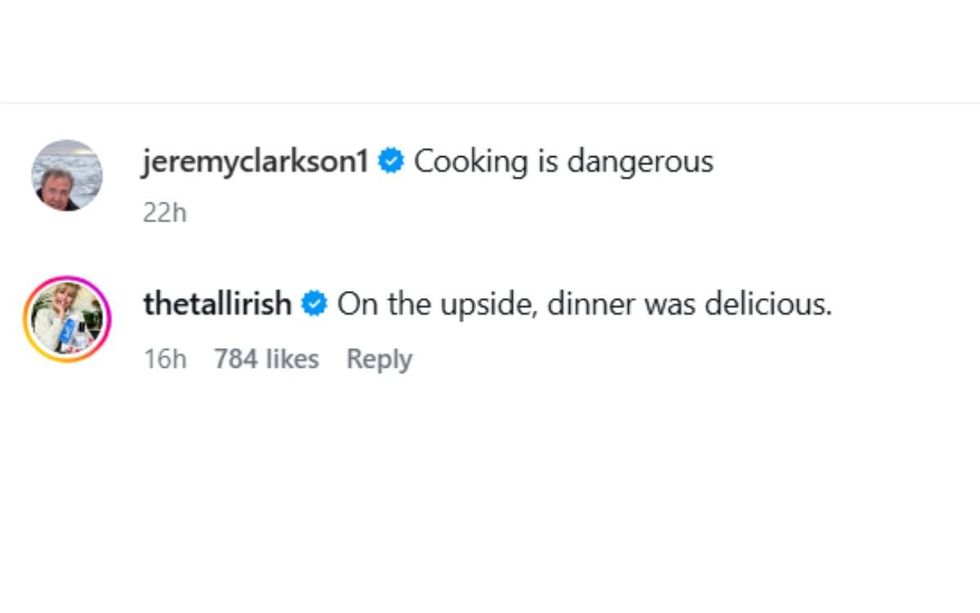
Task: Click the blue checkmark beside jeremyclarkson1
Action: click(391, 161)
